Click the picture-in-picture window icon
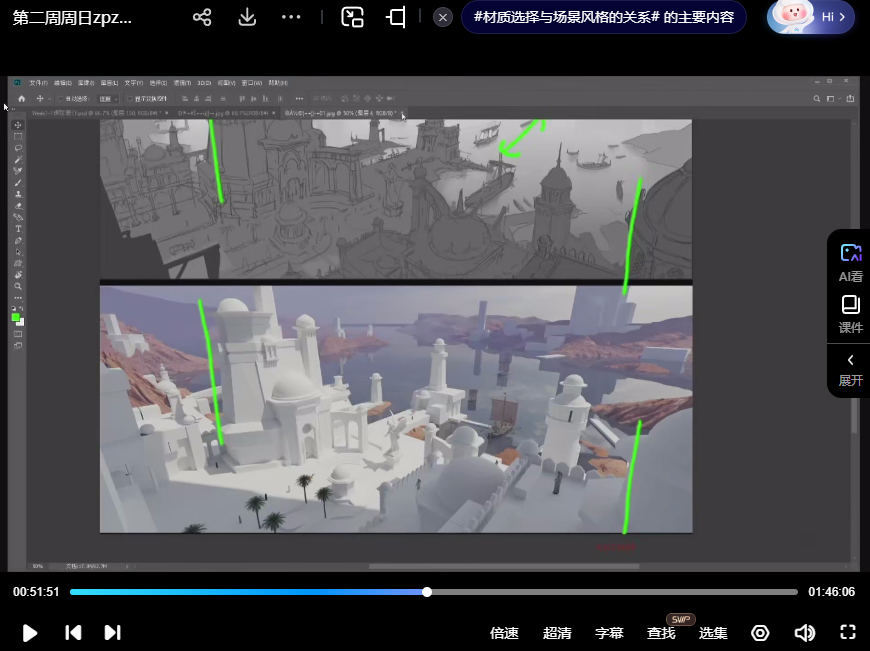Image resolution: width=870 pixels, height=651 pixels. click(x=352, y=17)
